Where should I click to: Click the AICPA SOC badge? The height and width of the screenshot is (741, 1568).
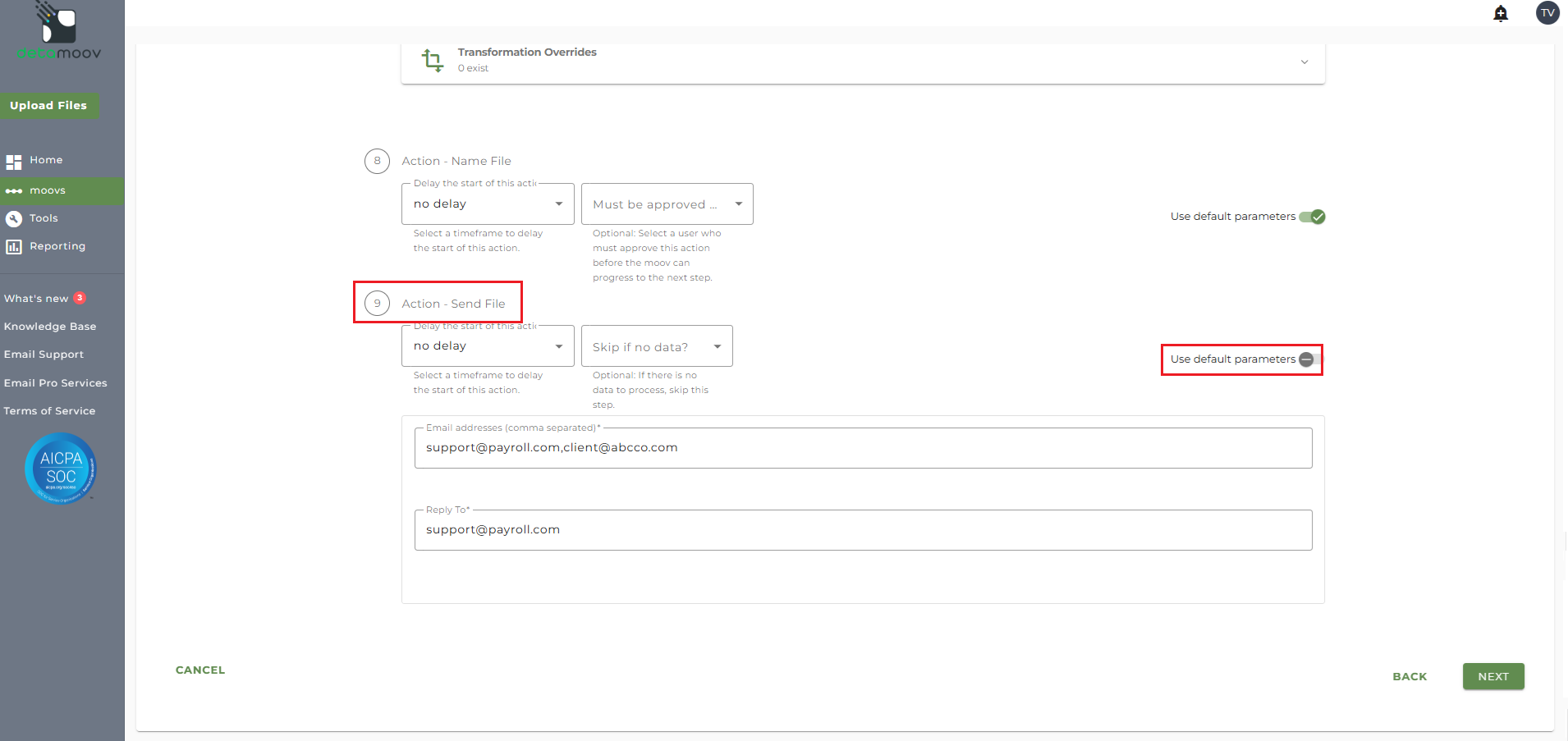61,469
